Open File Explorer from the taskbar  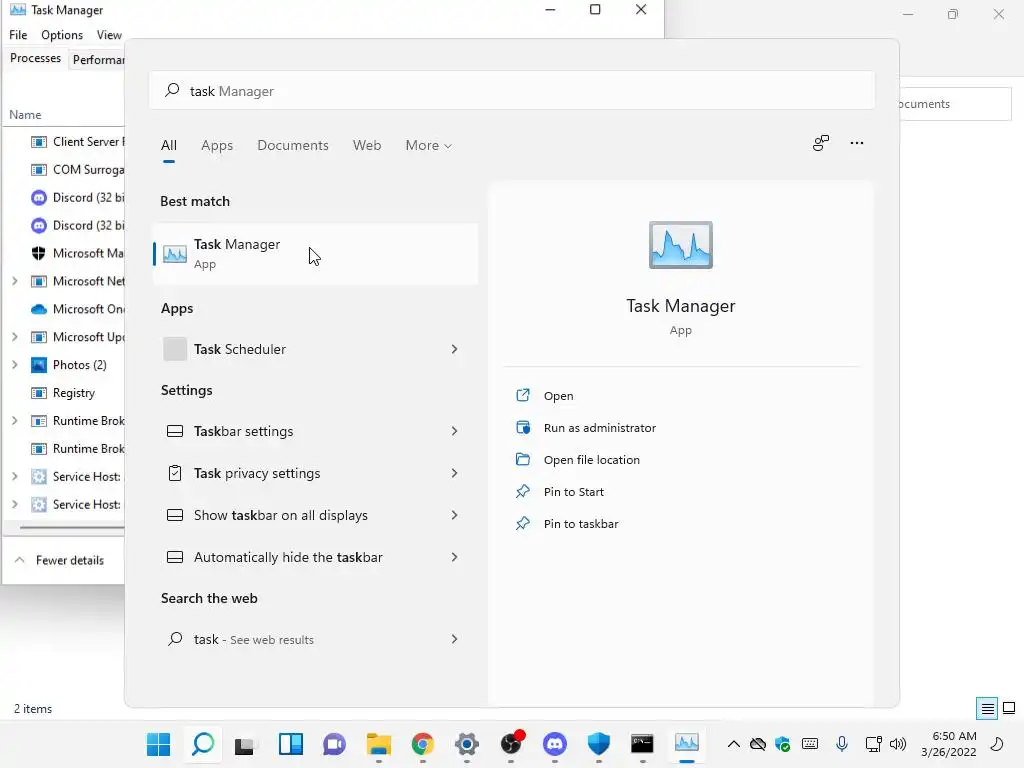tap(378, 744)
